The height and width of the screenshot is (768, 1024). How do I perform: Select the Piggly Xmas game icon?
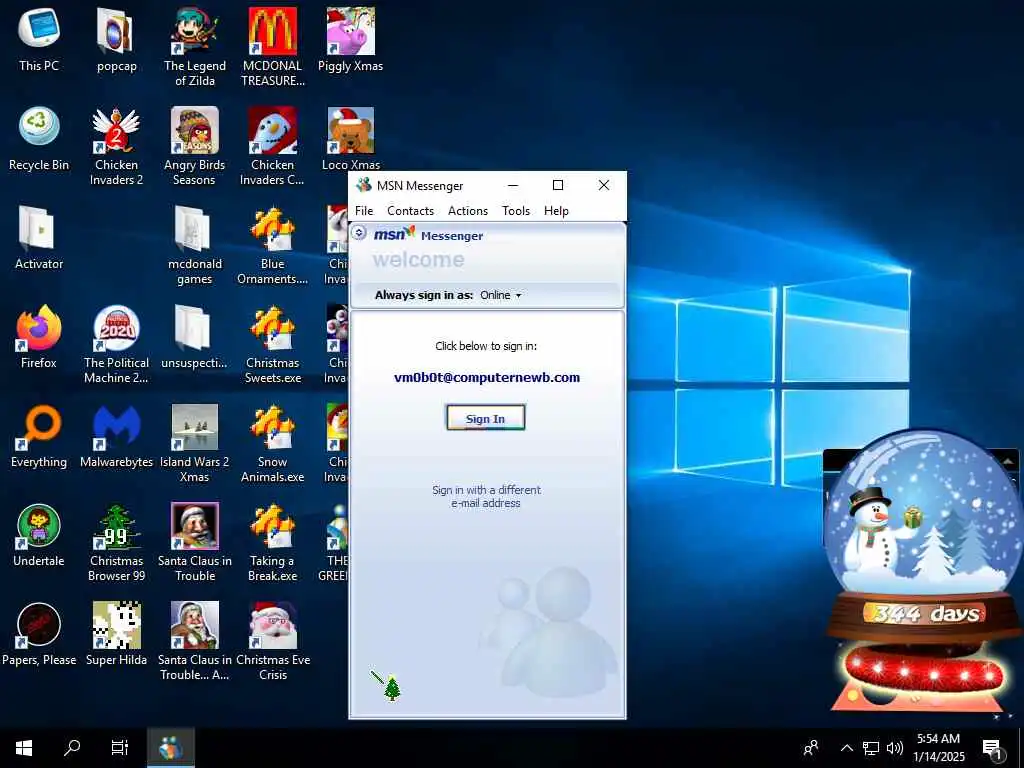(x=351, y=40)
